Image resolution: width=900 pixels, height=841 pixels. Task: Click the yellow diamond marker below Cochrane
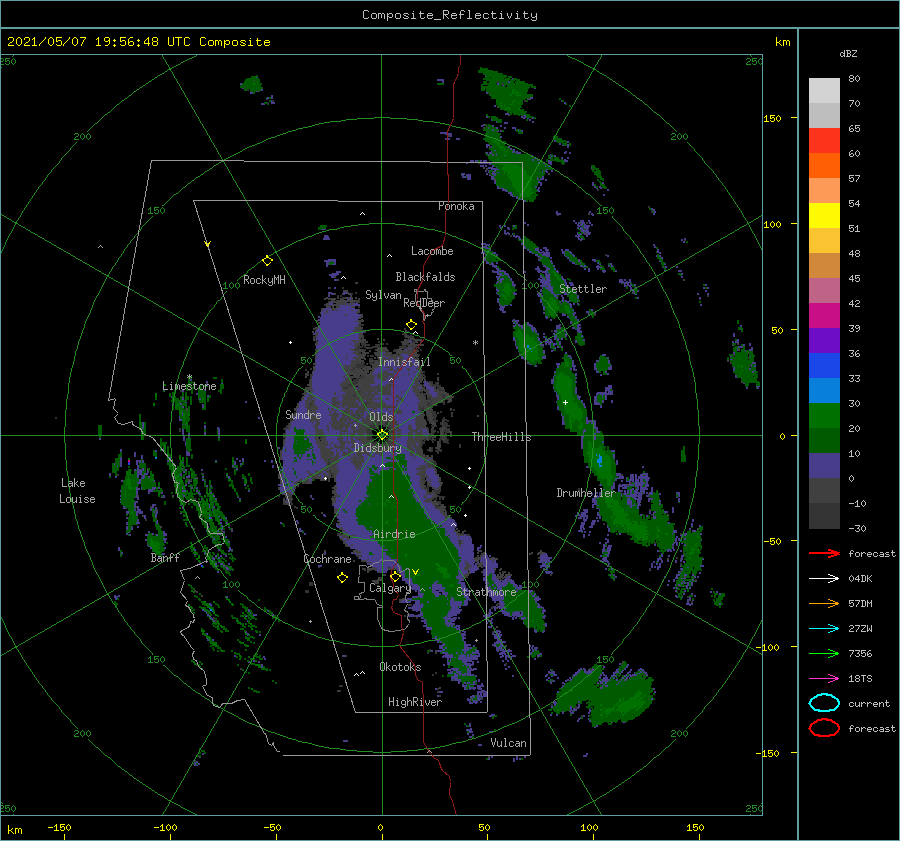pyautogui.click(x=342, y=578)
